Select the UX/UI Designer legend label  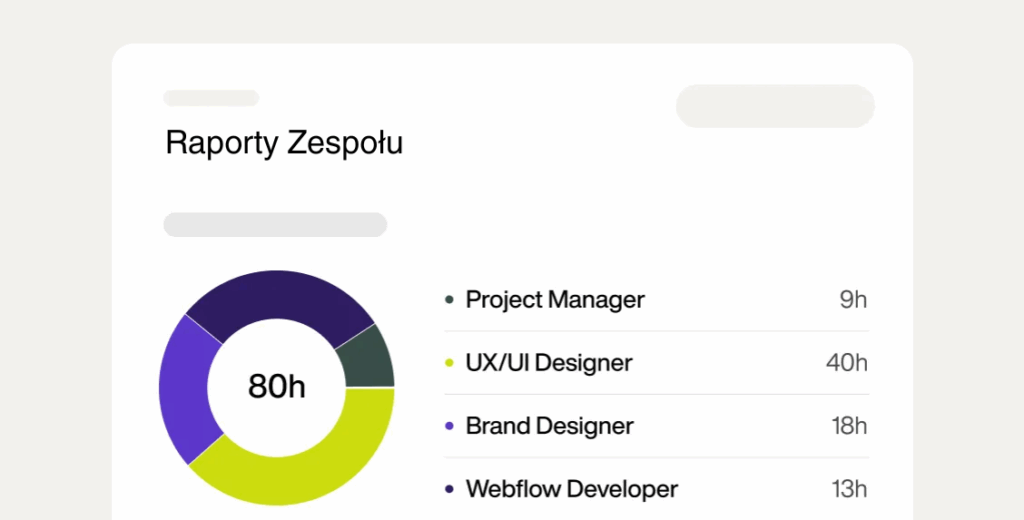[549, 362]
